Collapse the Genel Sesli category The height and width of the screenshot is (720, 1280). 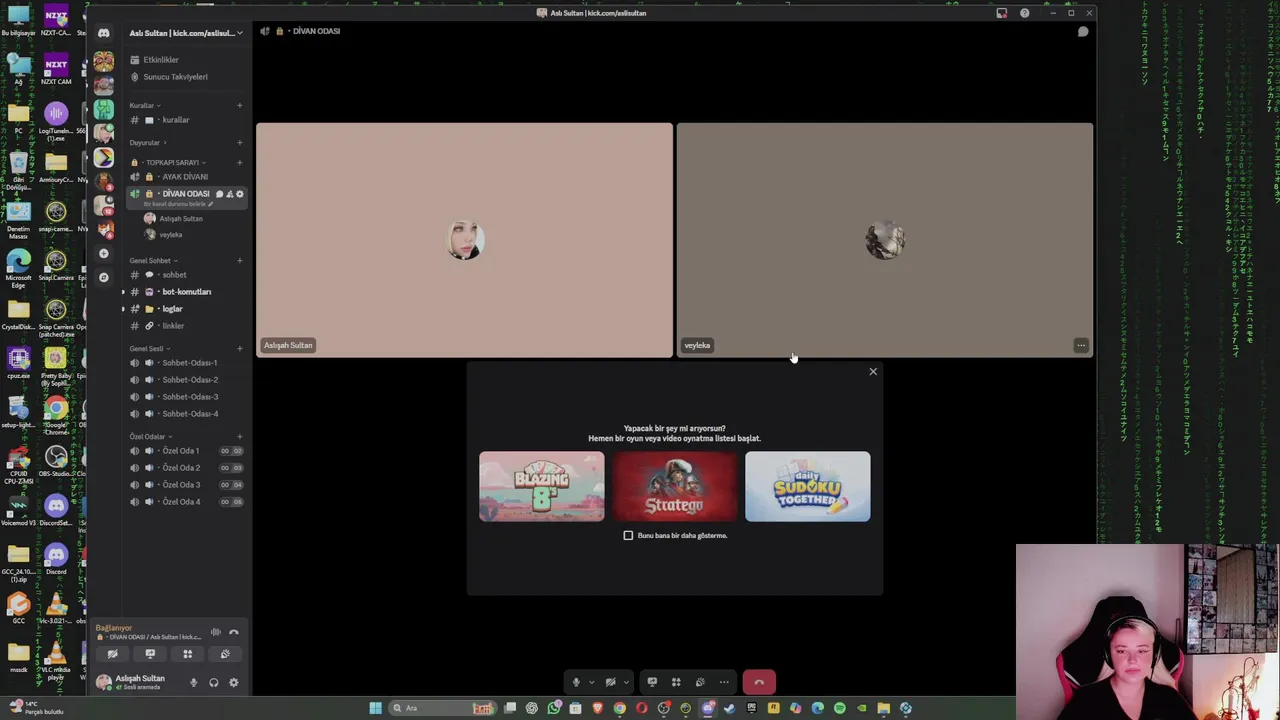click(149, 349)
